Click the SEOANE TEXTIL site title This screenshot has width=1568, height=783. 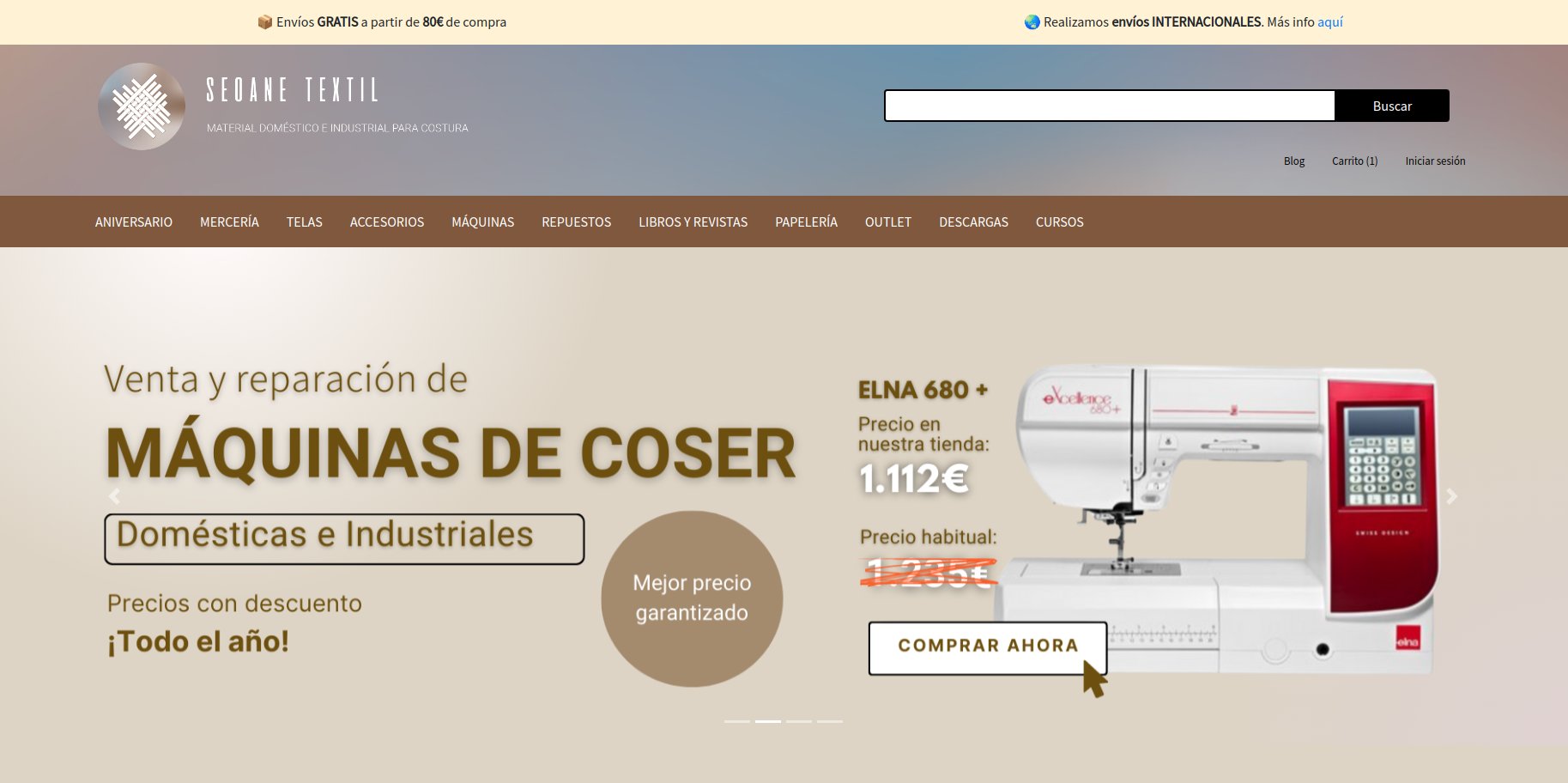pyautogui.click(x=293, y=90)
